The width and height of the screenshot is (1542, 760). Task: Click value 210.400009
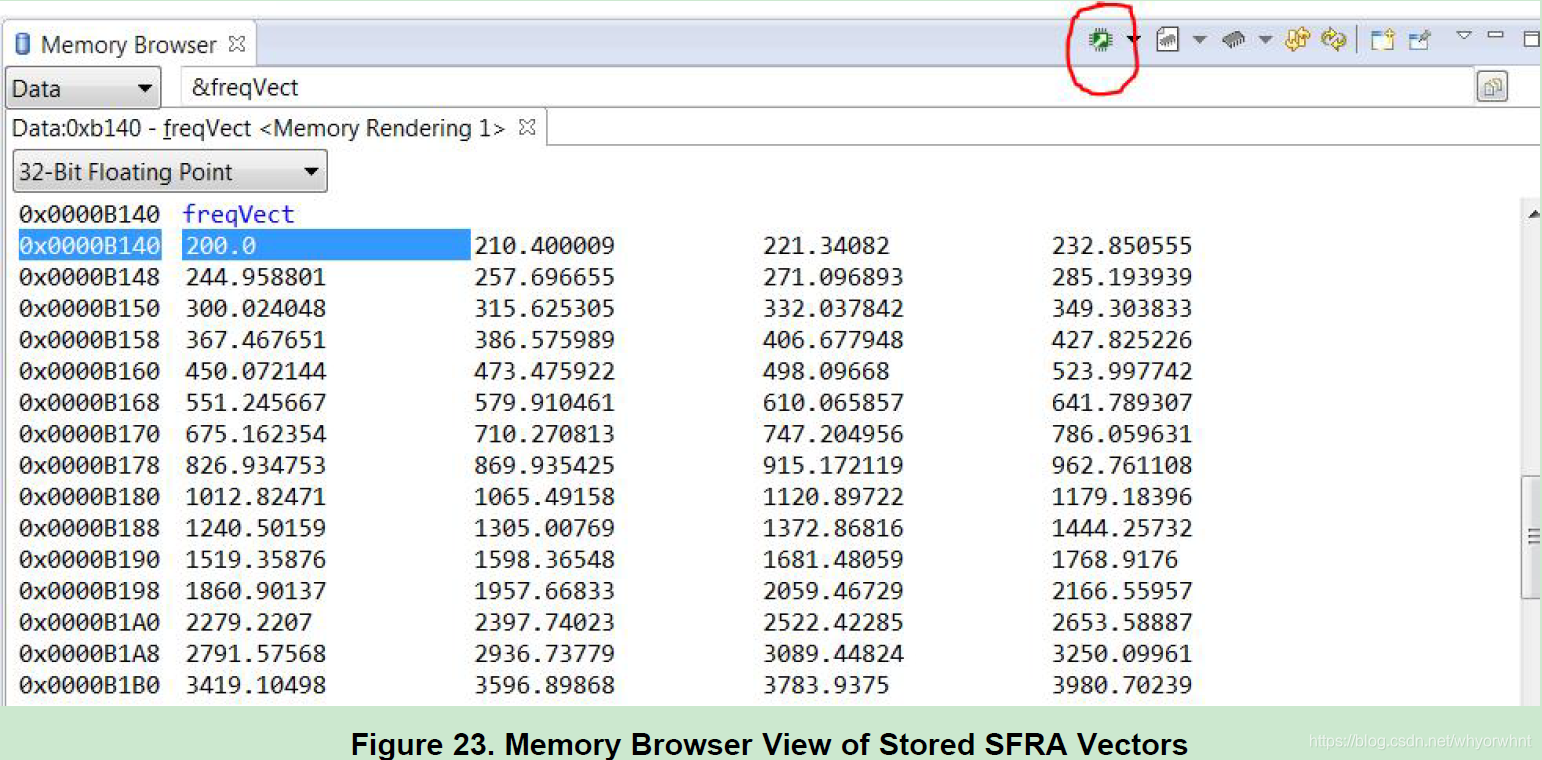(544, 246)
